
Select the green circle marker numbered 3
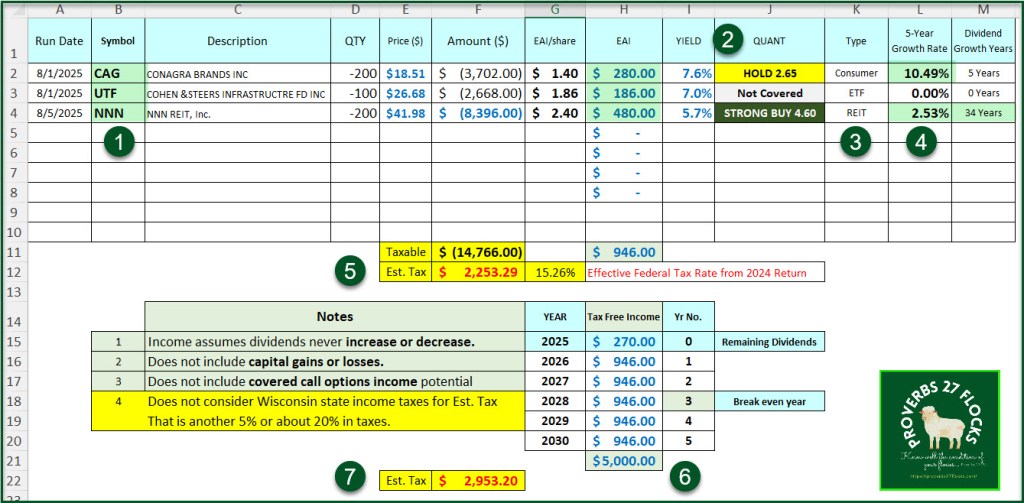(x=852, y=142)
